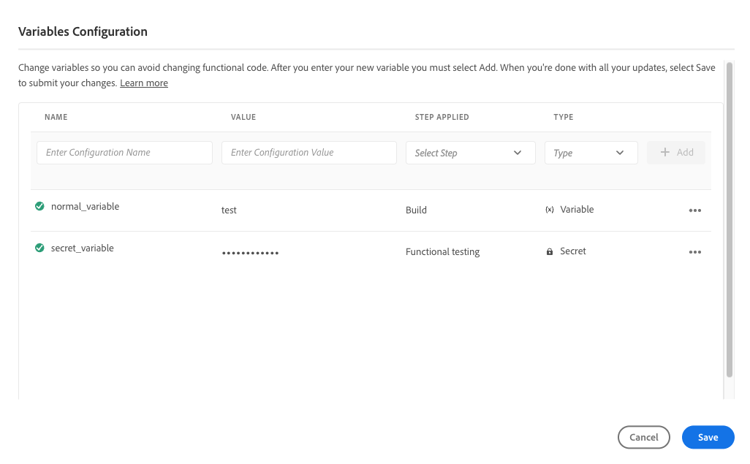Screen dimensions: 750x464
Task: Click the Functional testing step cell
Action: pyautogui.click(x=442, y=252)
